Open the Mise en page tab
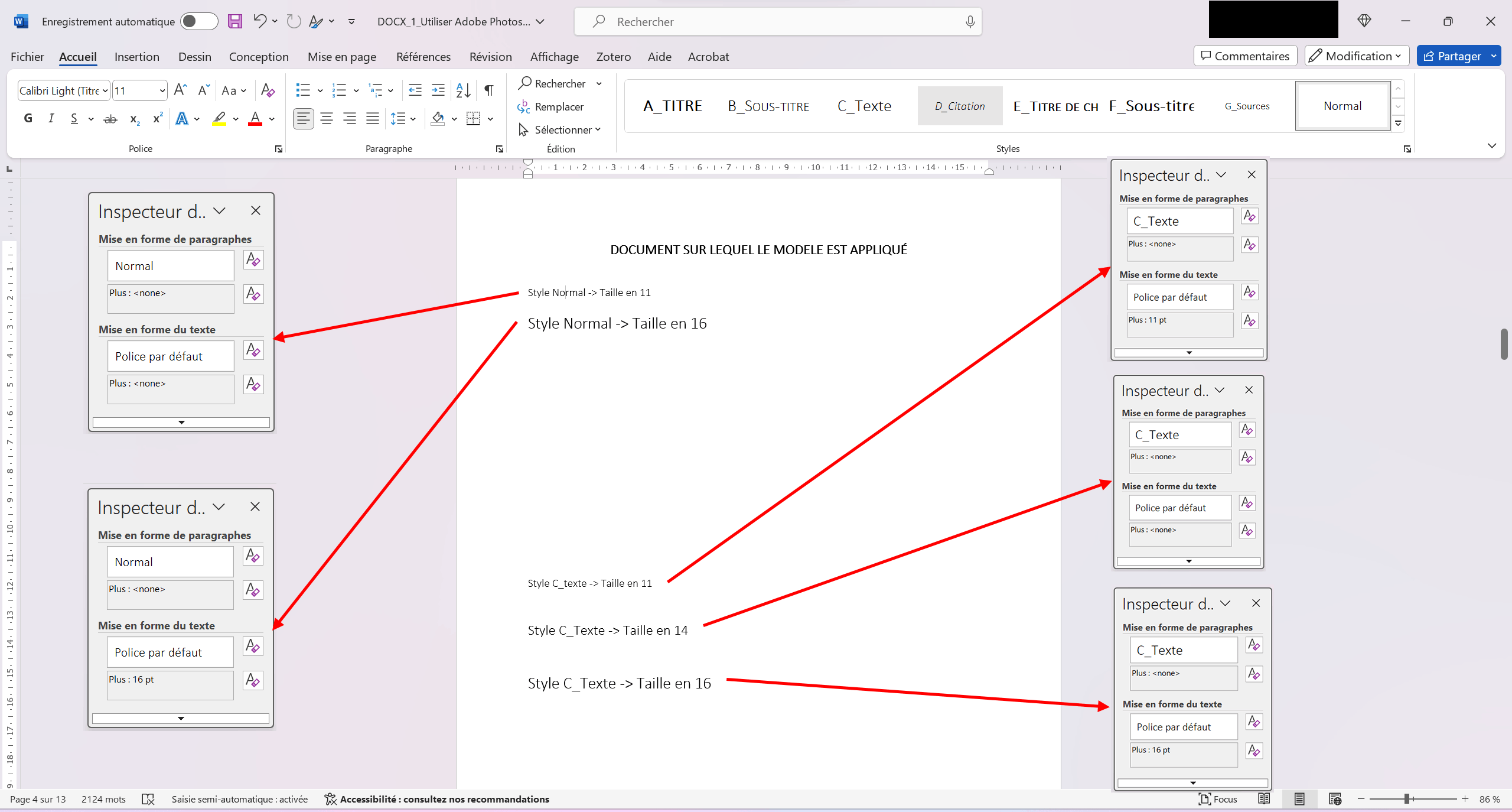1512x812 pixels. pos(342,57)
